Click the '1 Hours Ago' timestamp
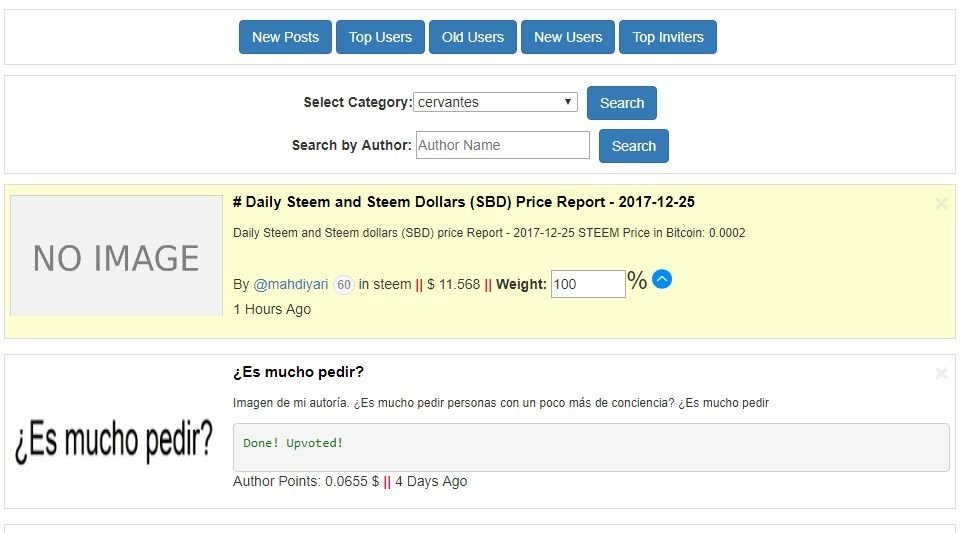975x533 pixels. coord(272,309)
